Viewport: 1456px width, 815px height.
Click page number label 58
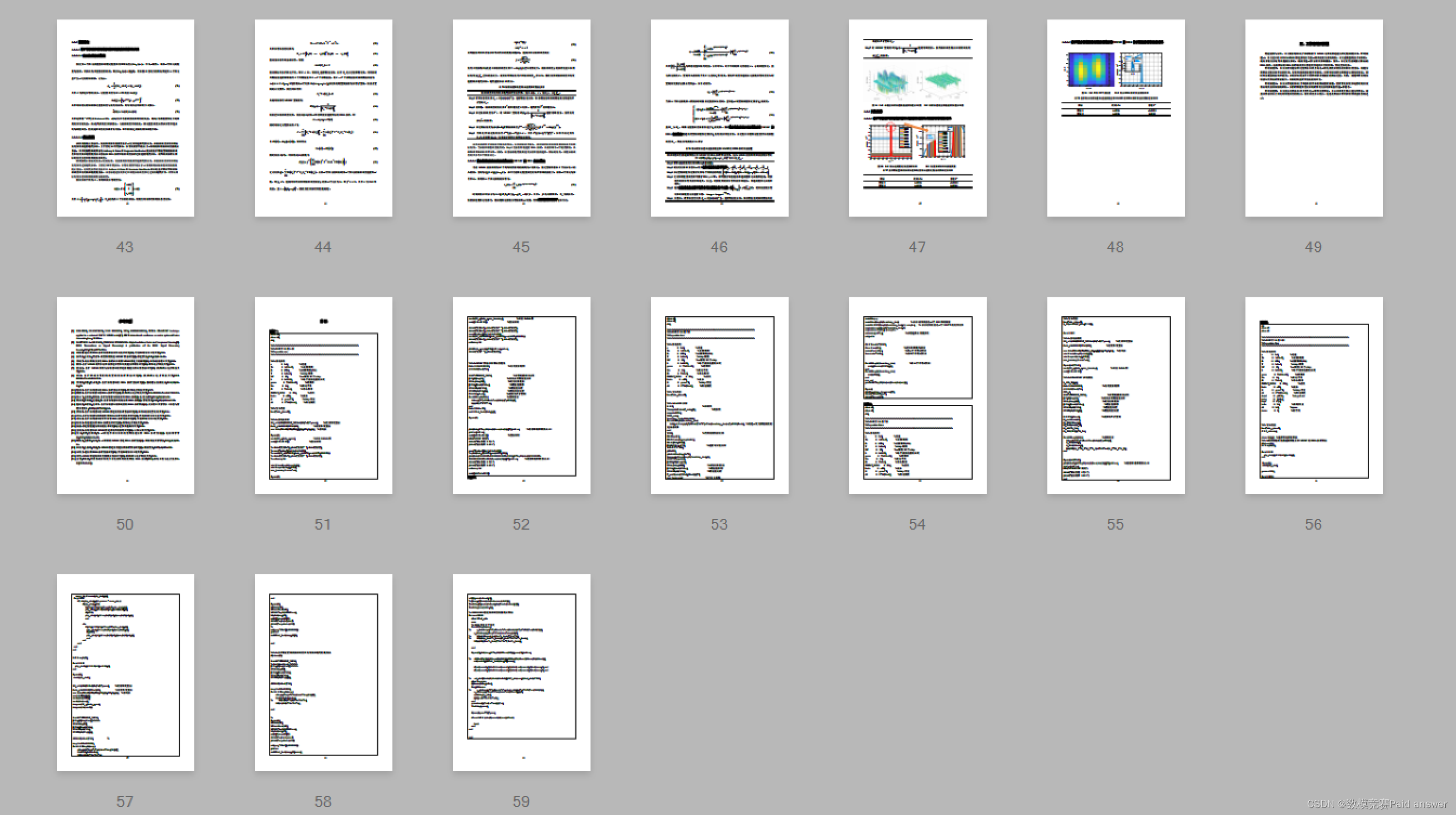[323, 801]
